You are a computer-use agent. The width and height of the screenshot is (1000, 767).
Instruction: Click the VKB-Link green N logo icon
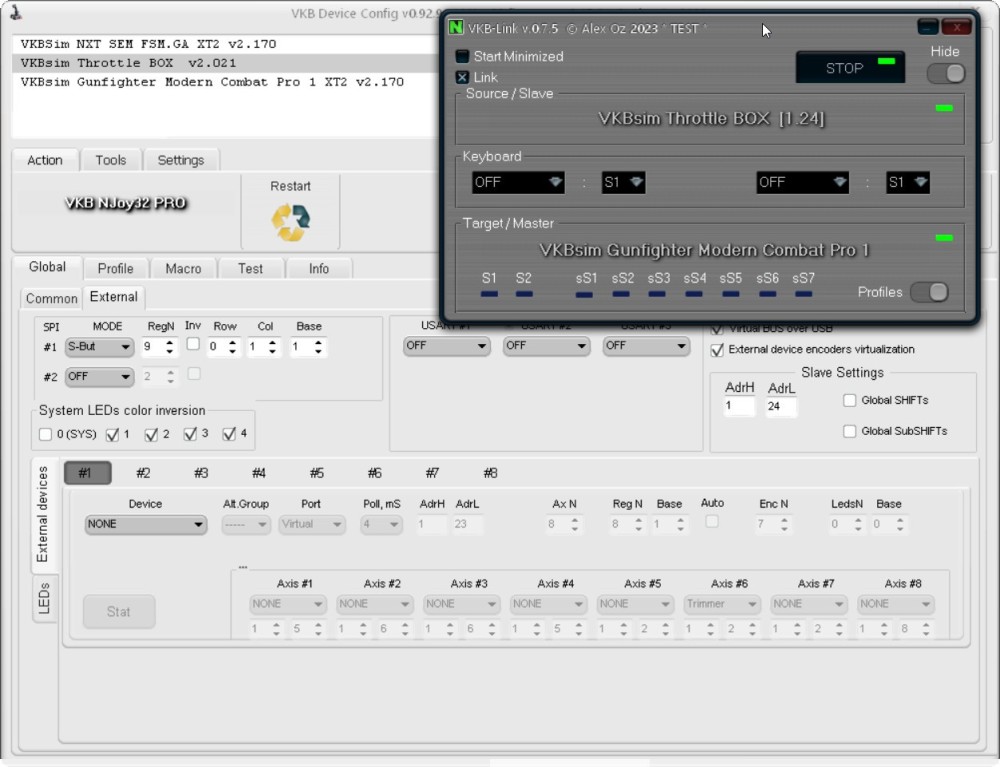pyautogui.click(x=456, y=28)
